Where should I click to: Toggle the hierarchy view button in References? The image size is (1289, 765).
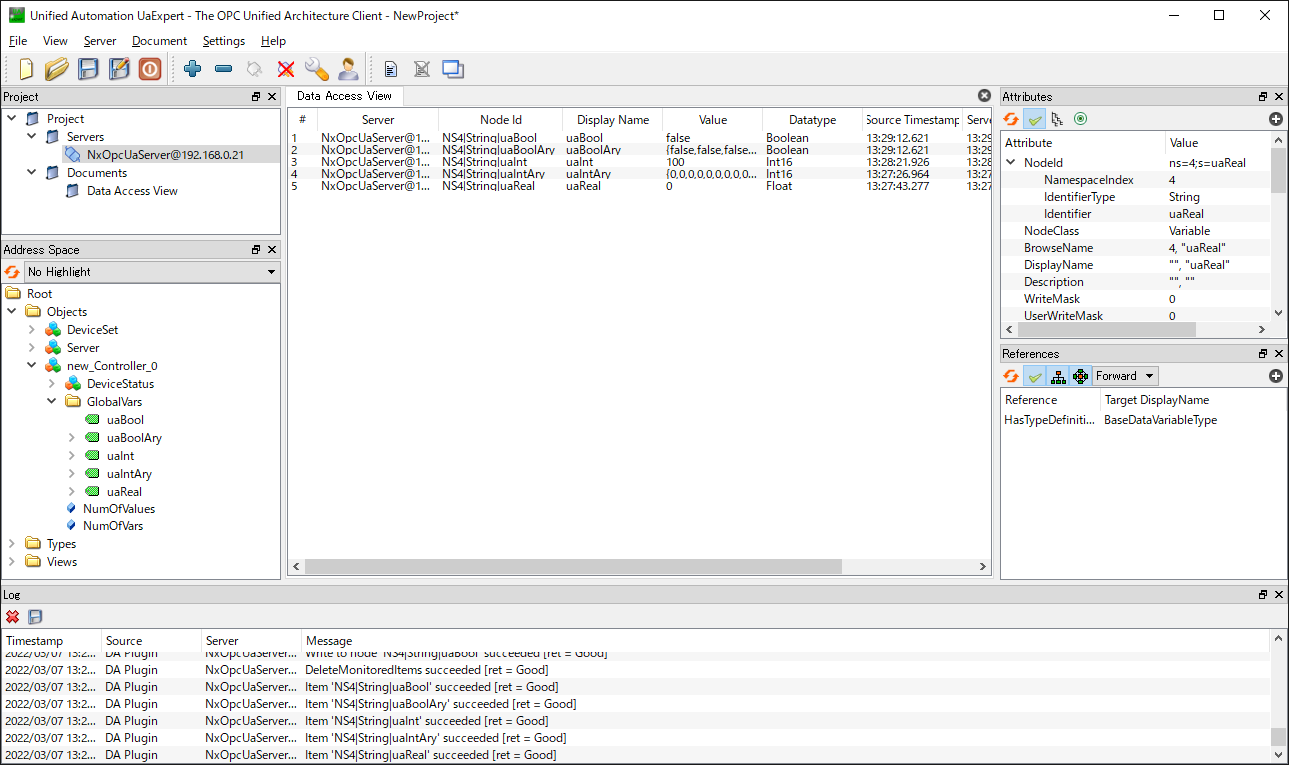tap(1058, 376)
